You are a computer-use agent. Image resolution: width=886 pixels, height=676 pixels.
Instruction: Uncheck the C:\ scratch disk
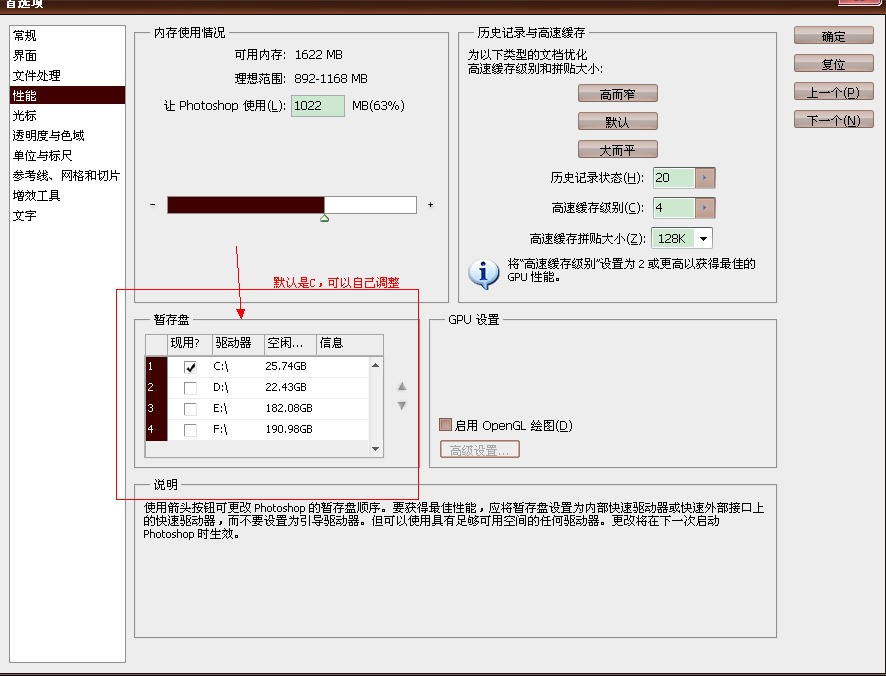pyautogui.click(x=189, y=366)
